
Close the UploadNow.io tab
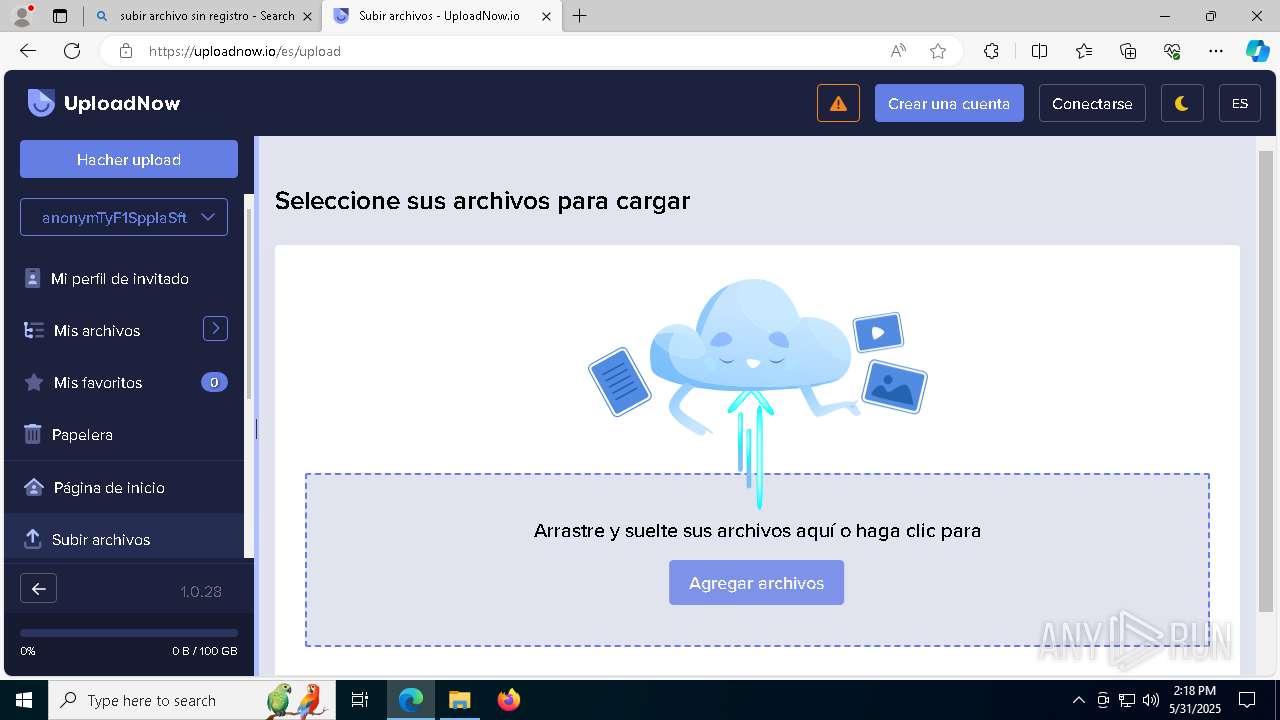click(546, 16)
